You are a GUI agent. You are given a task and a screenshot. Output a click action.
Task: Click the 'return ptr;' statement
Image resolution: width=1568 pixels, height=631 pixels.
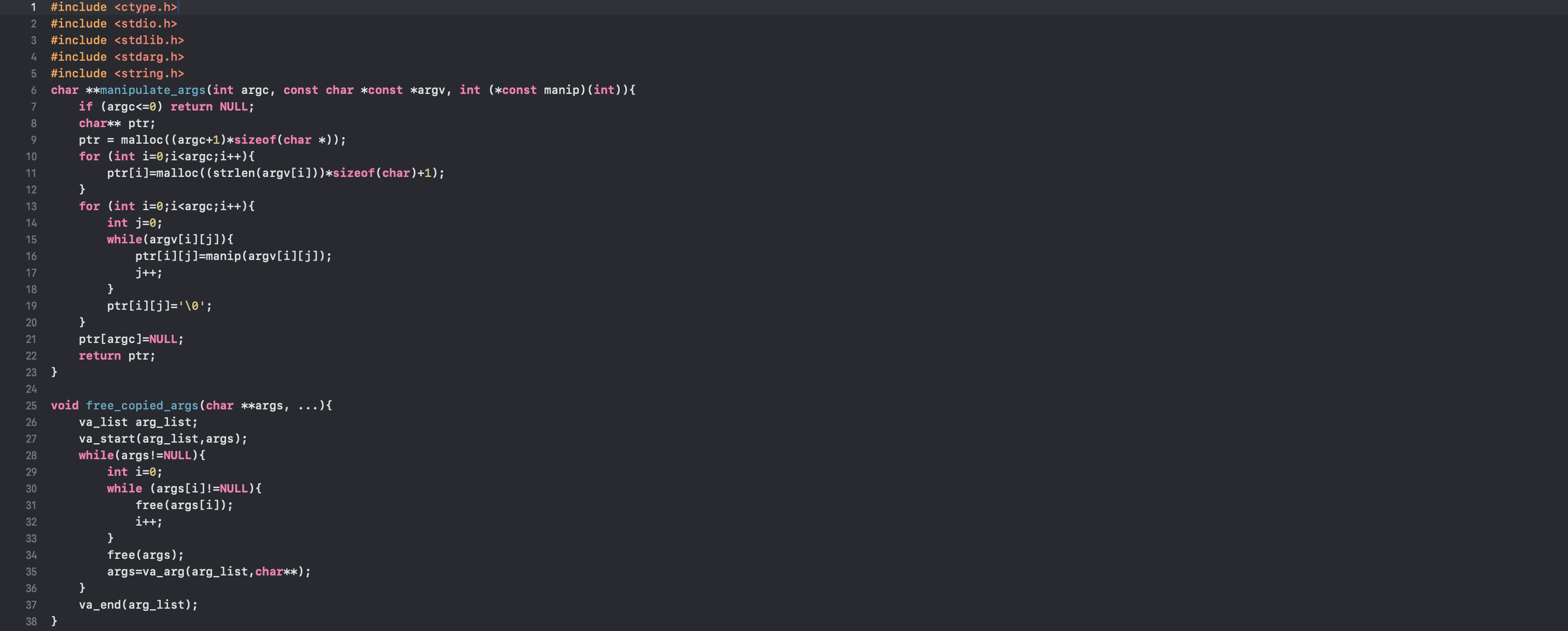(x=117, y=355)
